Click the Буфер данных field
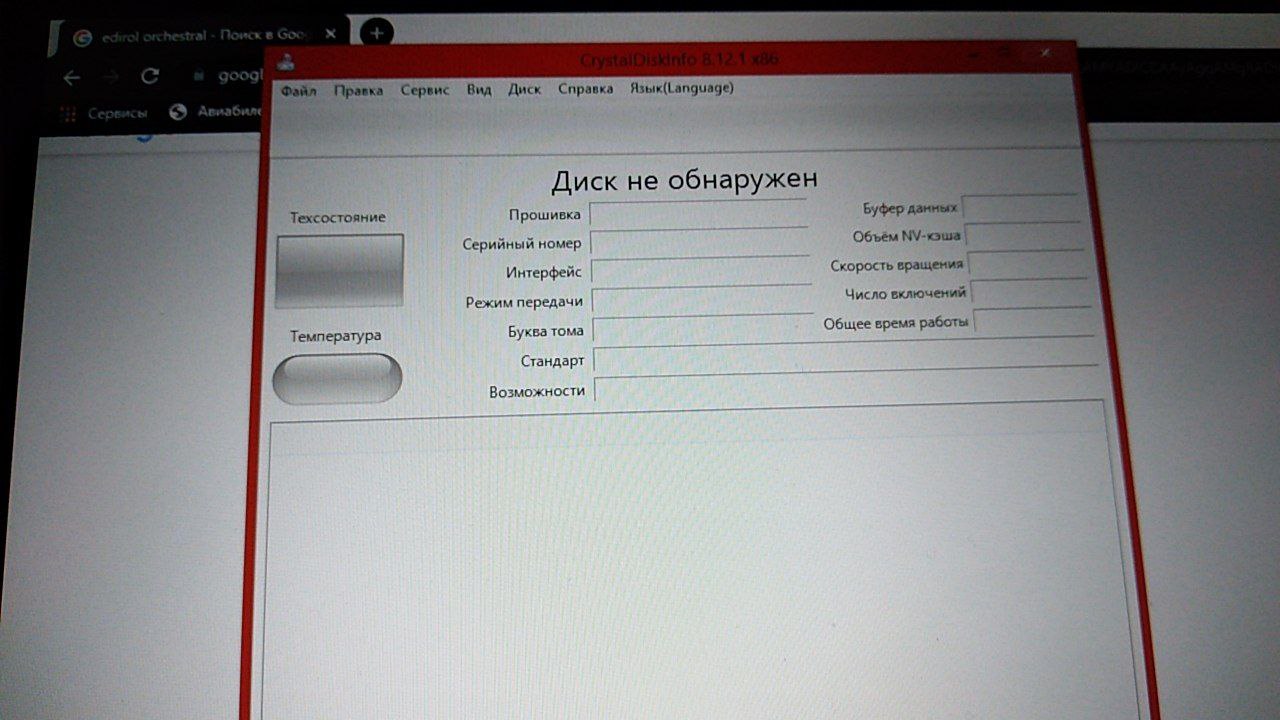This screenshot has width=1280, height=720. click(1021, 207)
